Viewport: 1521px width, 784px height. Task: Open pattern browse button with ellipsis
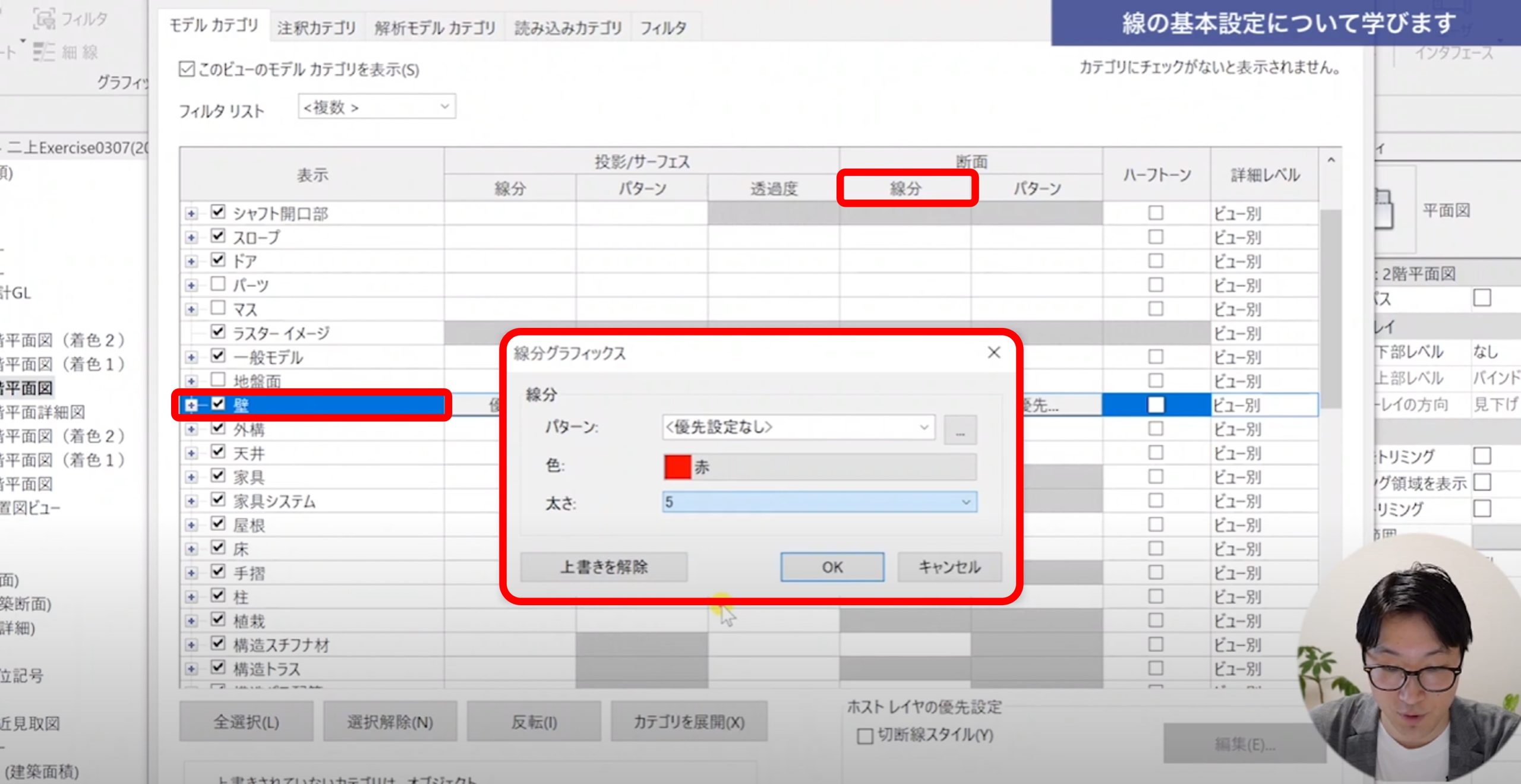960,429
